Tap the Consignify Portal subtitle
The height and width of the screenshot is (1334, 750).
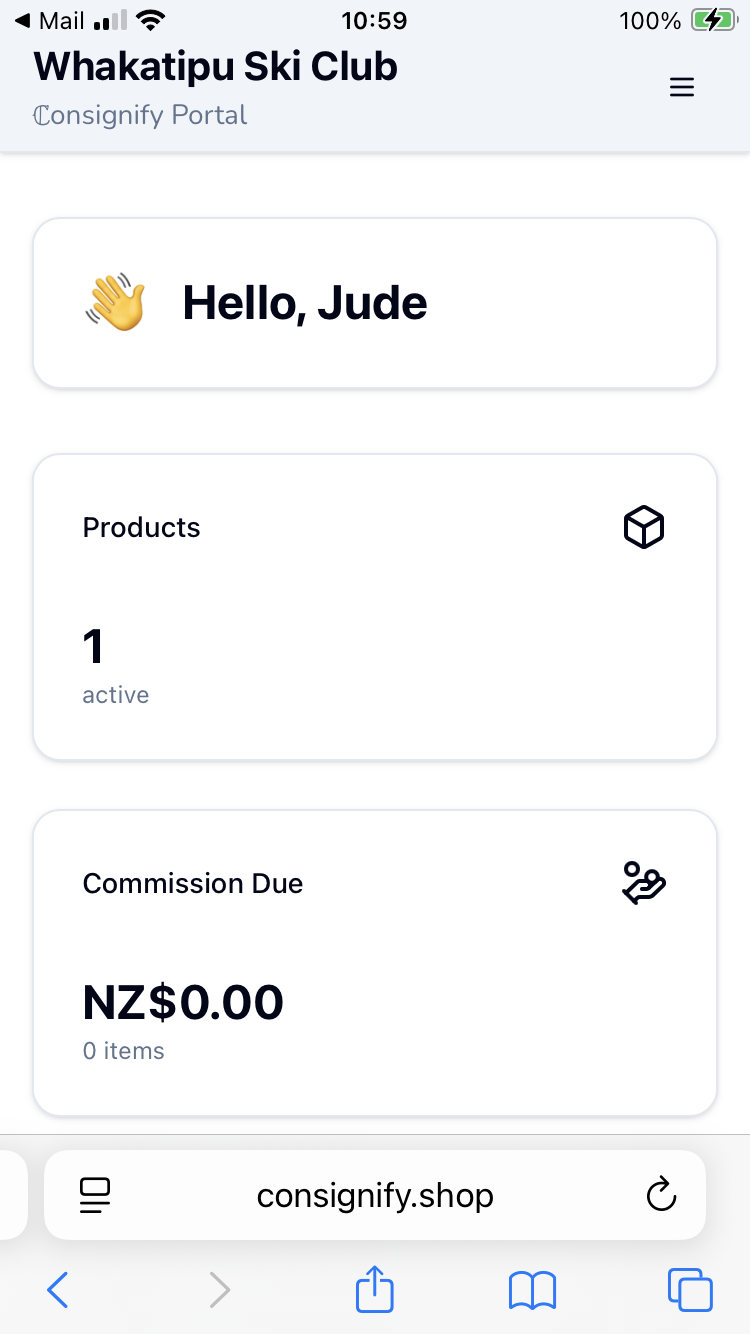coord(140,115)
